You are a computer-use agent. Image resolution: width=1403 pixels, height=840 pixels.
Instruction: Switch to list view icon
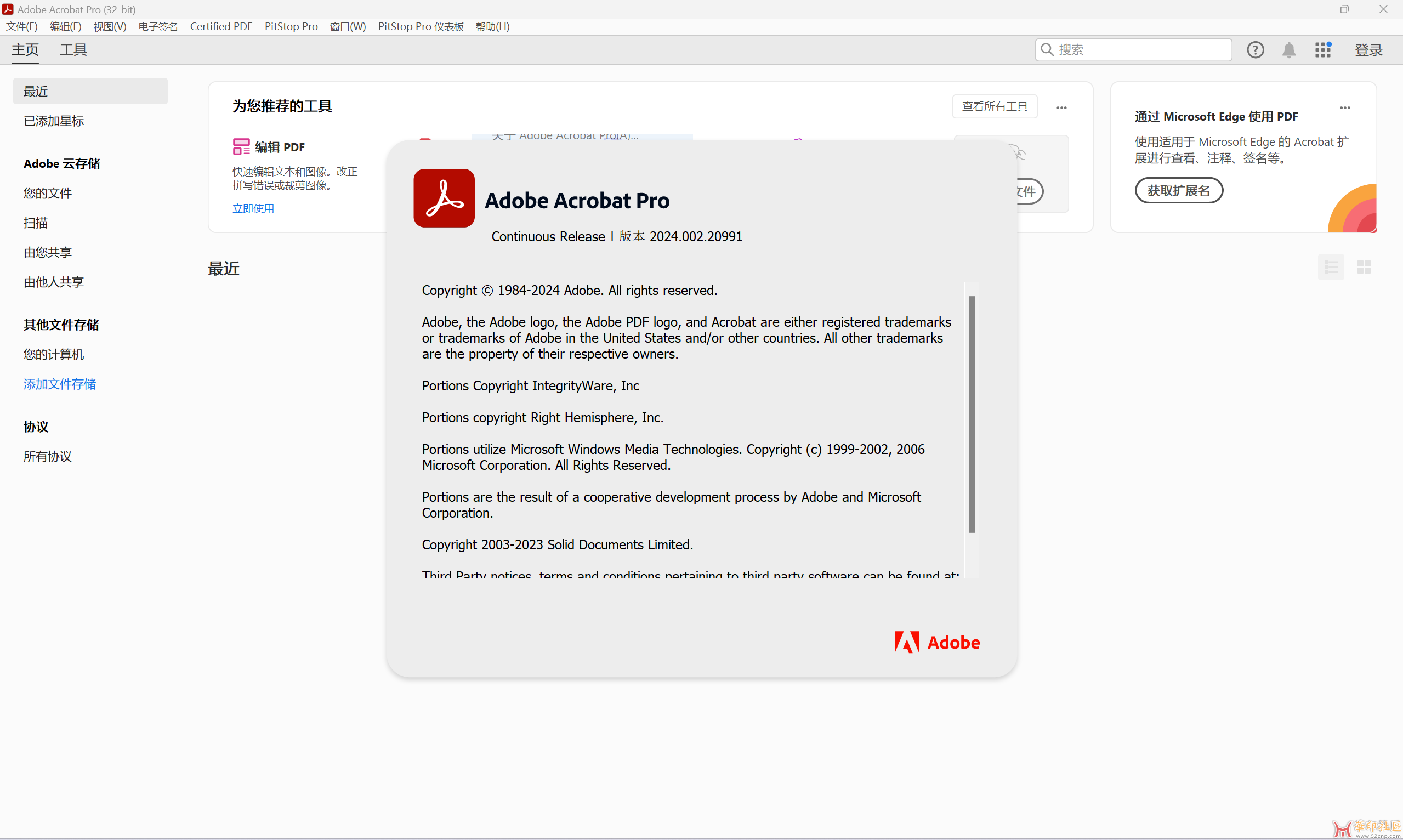(1331, 267)
